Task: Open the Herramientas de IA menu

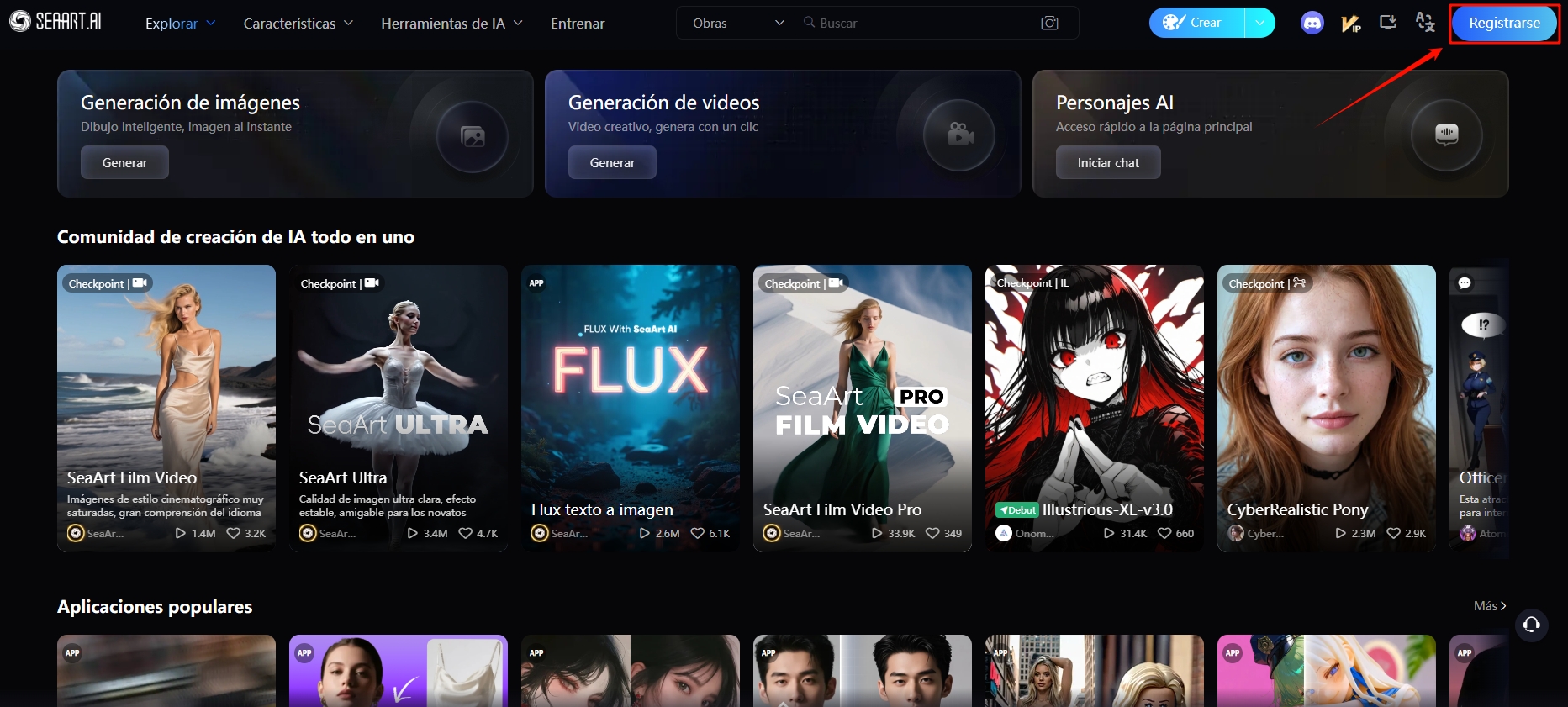Action: (x=451, y=24)
